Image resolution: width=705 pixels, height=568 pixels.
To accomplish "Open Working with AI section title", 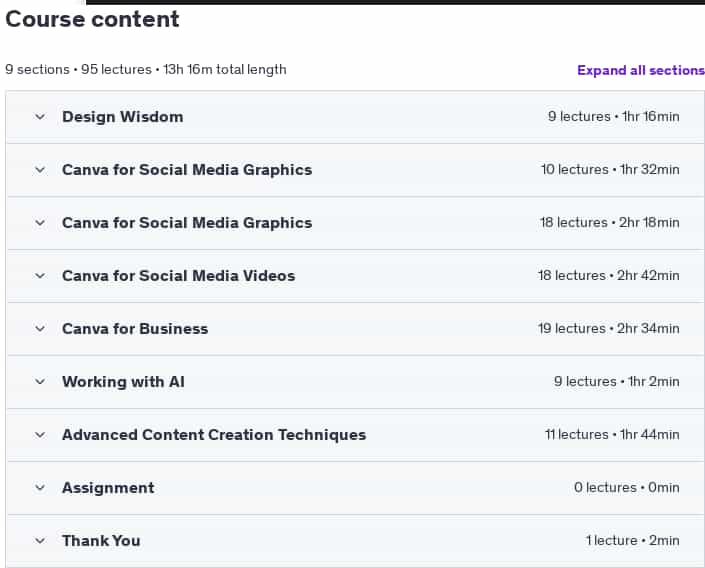I will click(123, 382).
